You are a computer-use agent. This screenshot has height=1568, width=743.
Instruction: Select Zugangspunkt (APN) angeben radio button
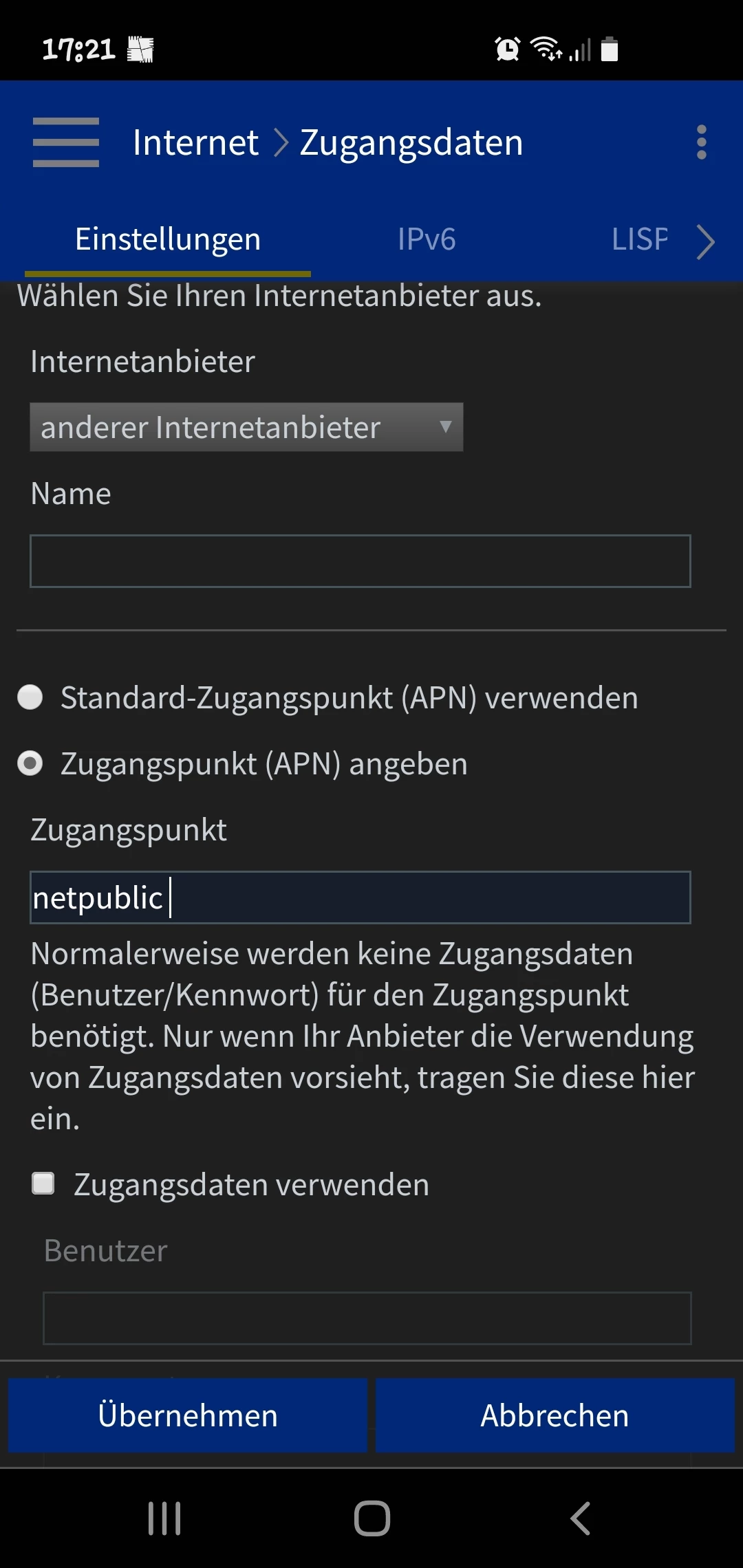point(30,763)
